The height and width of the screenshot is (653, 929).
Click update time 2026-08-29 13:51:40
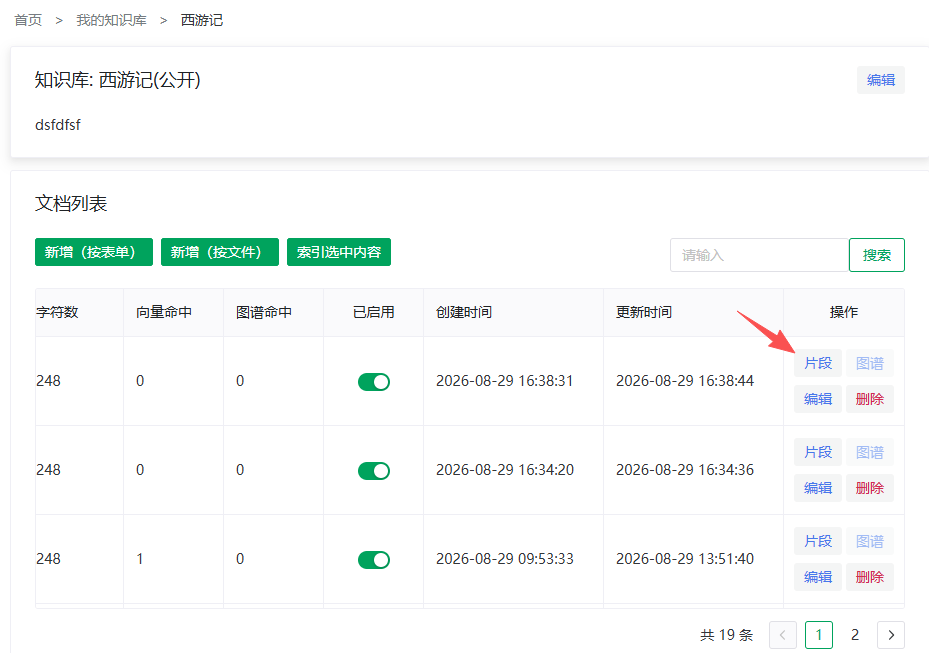[x=685, y=559]
